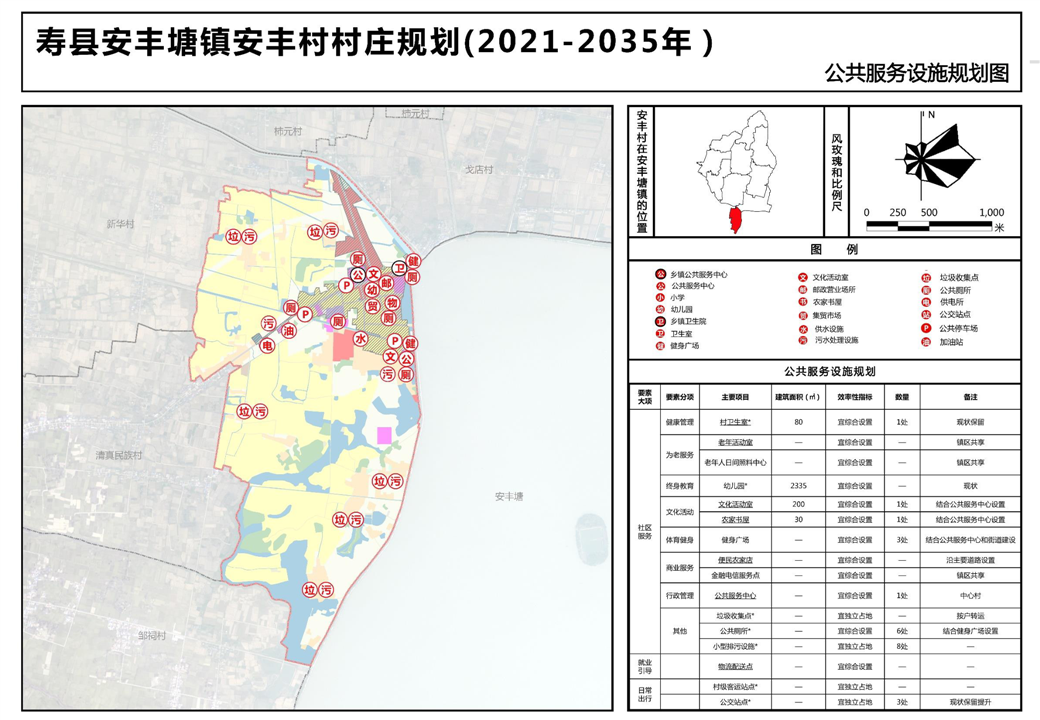Click the 乡镇公共服务中心 icon in the legend
The image size is (1040, 720).
[x=660, y=274]
